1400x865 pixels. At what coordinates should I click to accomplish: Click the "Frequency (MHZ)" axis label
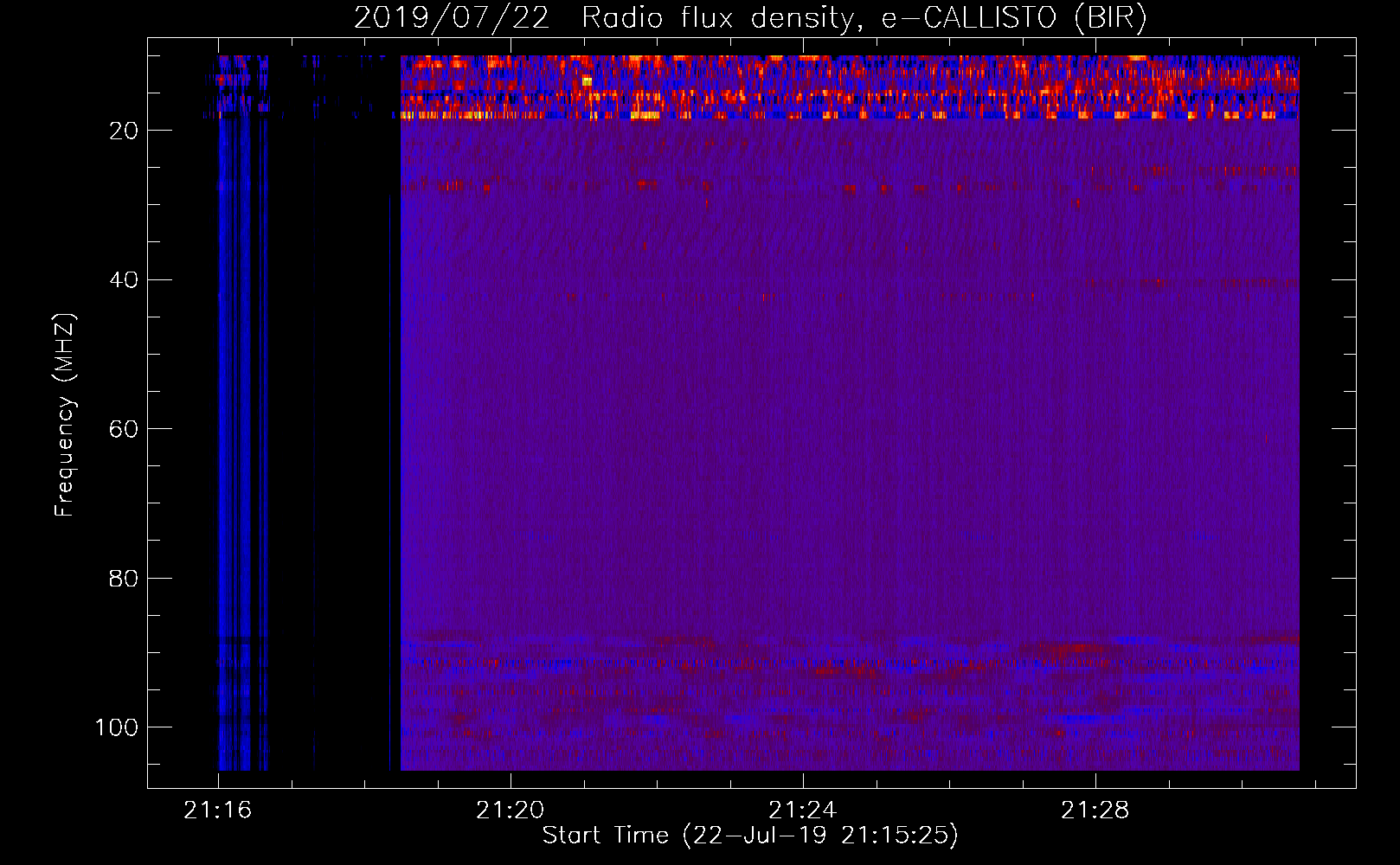point(65,414)
